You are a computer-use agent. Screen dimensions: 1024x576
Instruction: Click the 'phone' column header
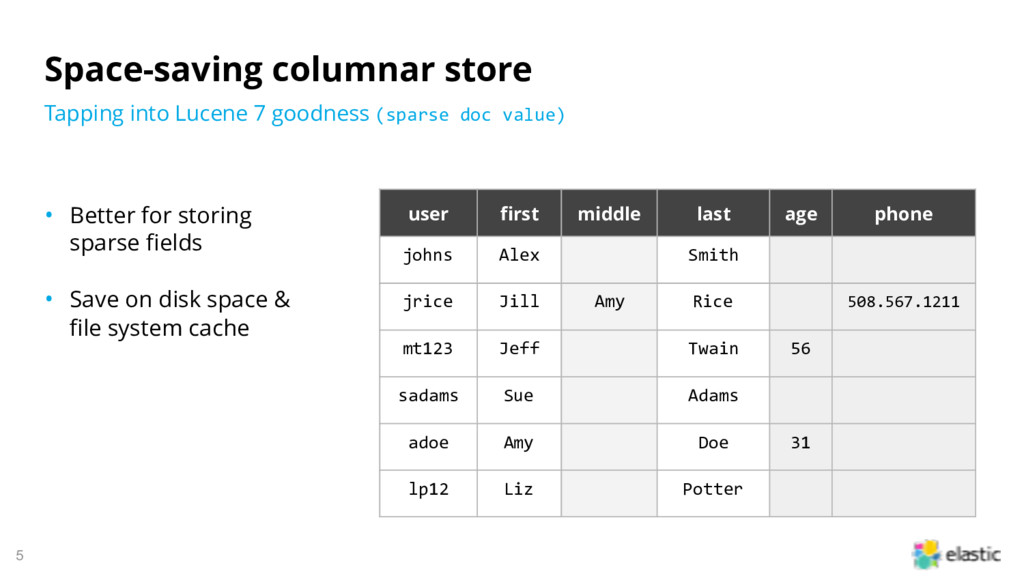coord(904,214)
